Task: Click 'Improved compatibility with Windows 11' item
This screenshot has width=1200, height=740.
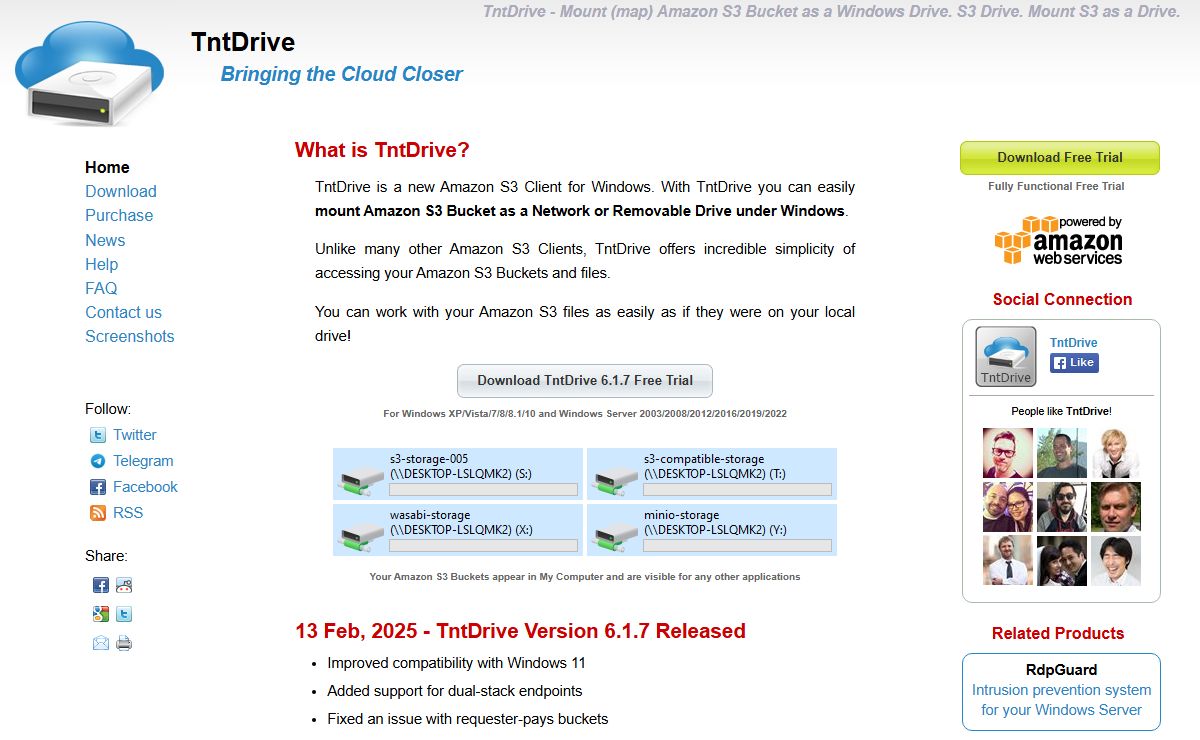Action: (456, 663)
